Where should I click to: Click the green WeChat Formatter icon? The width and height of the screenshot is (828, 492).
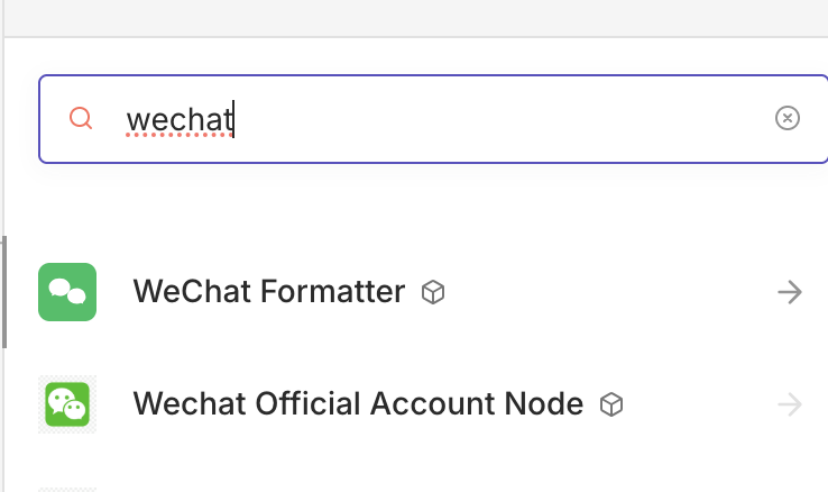[x=67, y=292]
